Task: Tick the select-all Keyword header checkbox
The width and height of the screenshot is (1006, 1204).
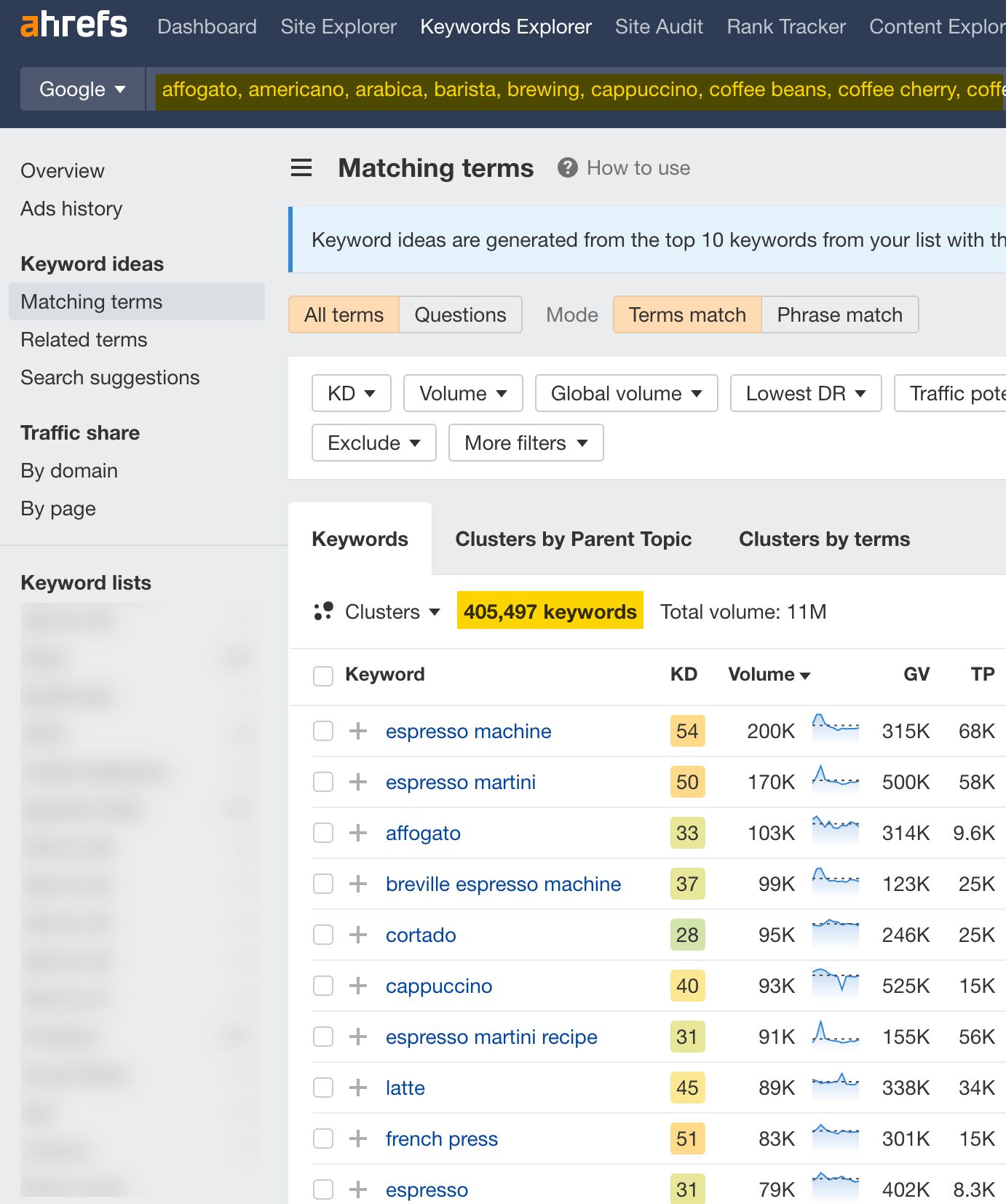Action: tap(323, 676)
